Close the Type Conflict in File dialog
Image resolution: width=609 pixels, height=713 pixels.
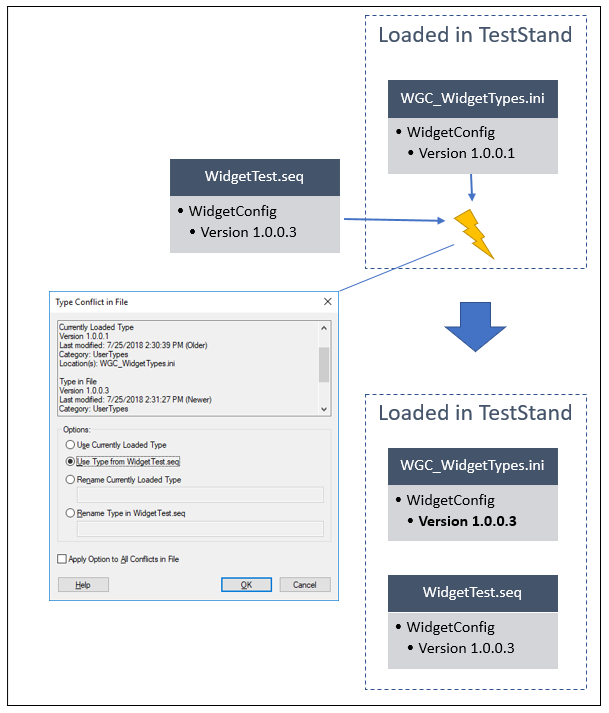tap(327, 301)
